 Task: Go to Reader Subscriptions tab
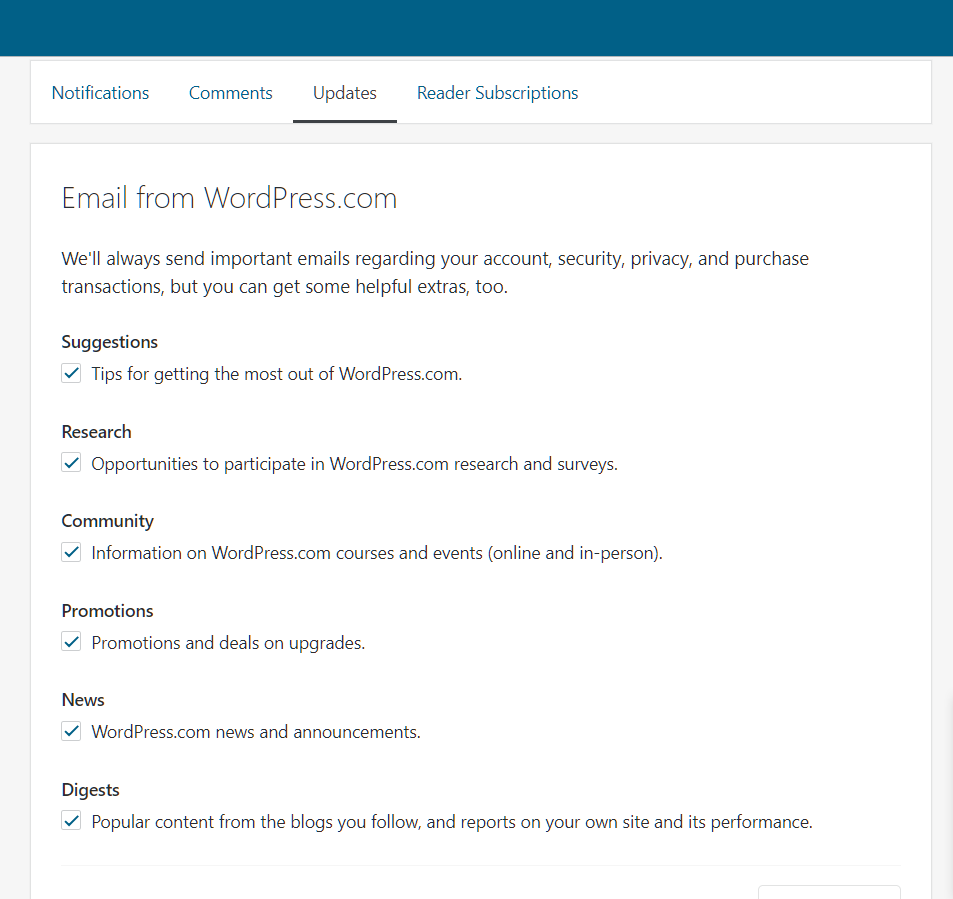tap(497, 93)
